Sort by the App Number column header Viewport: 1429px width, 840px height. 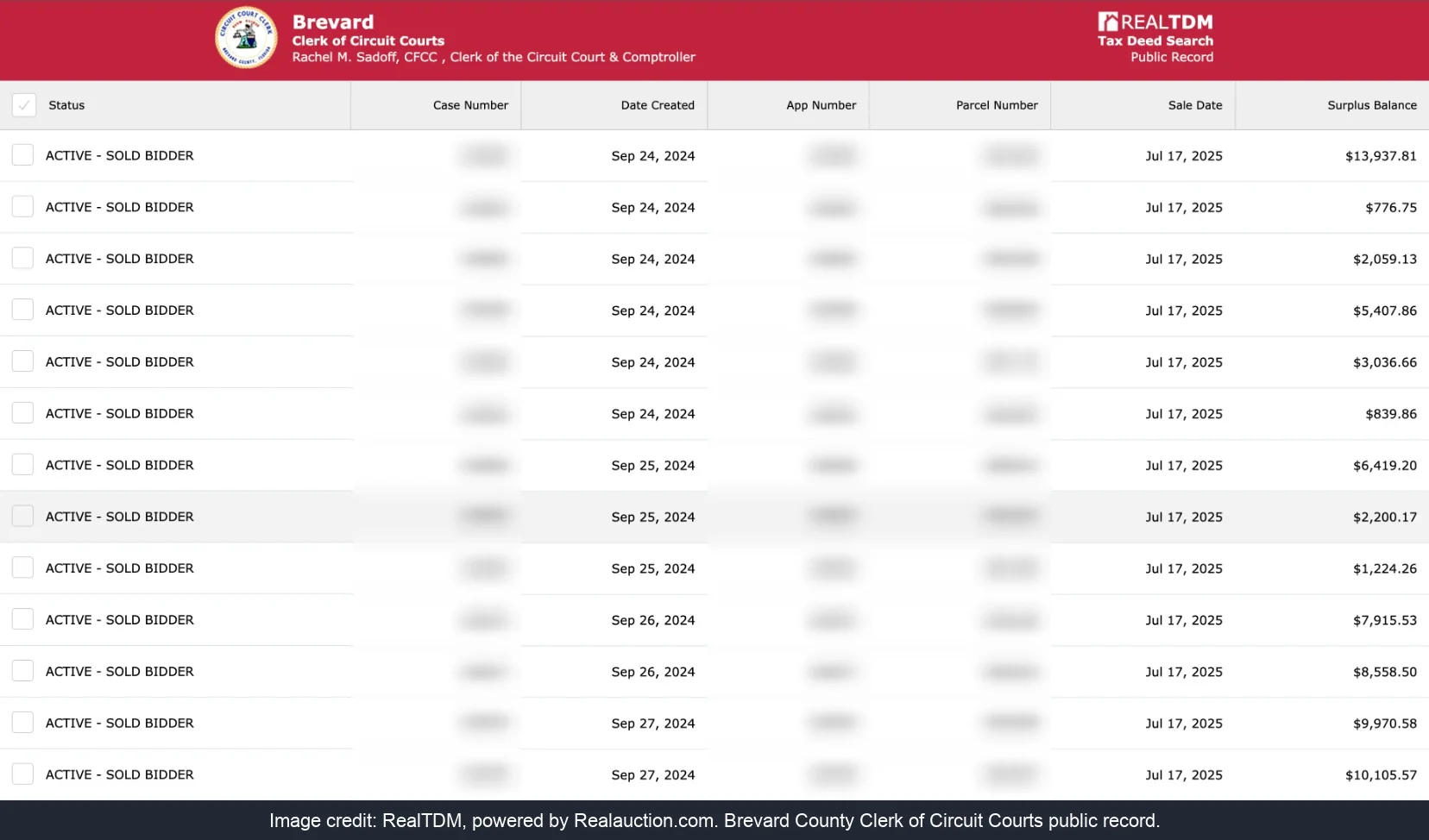821,105
